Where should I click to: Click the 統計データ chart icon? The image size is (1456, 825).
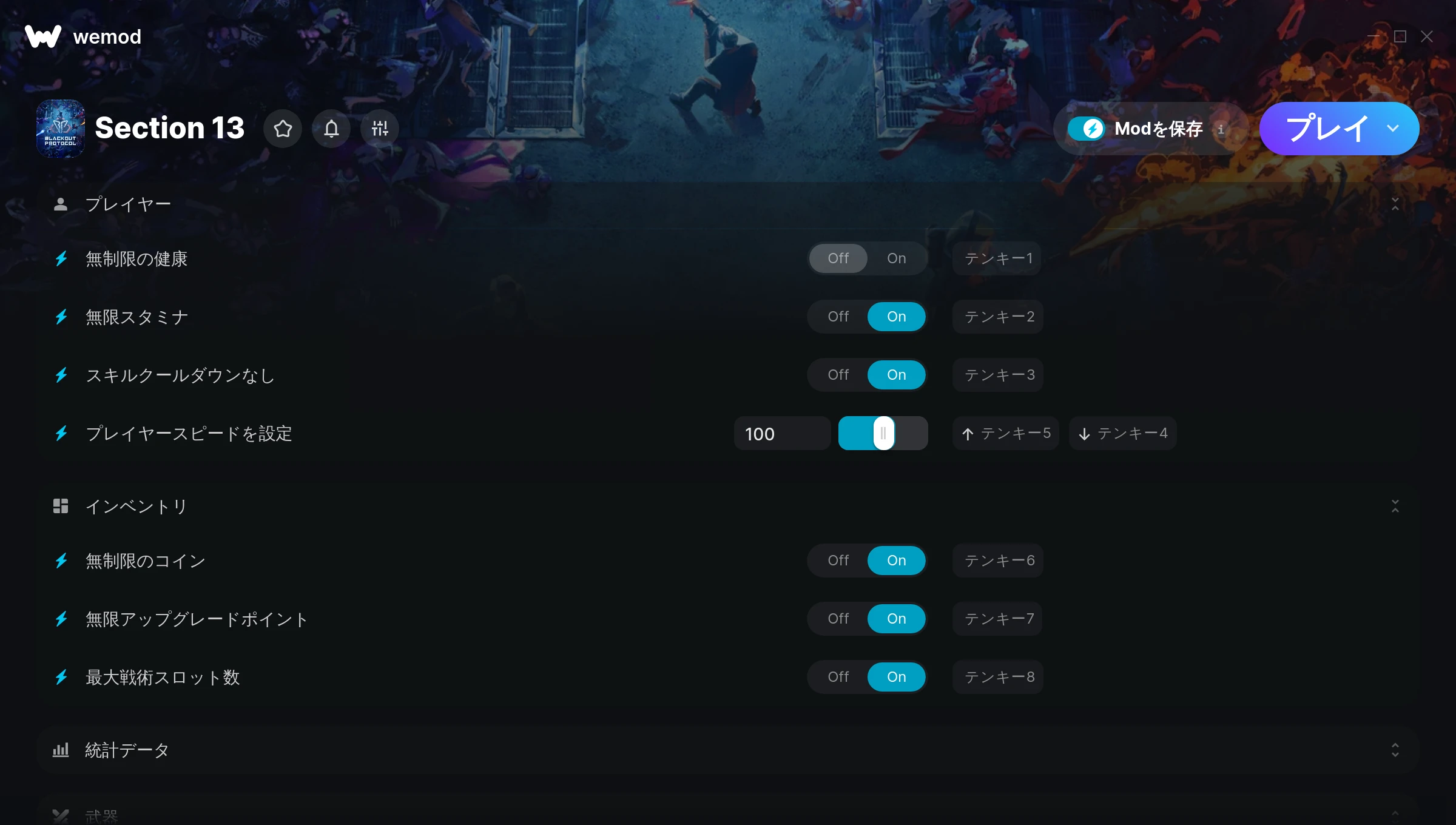click(x=61, y=750)
